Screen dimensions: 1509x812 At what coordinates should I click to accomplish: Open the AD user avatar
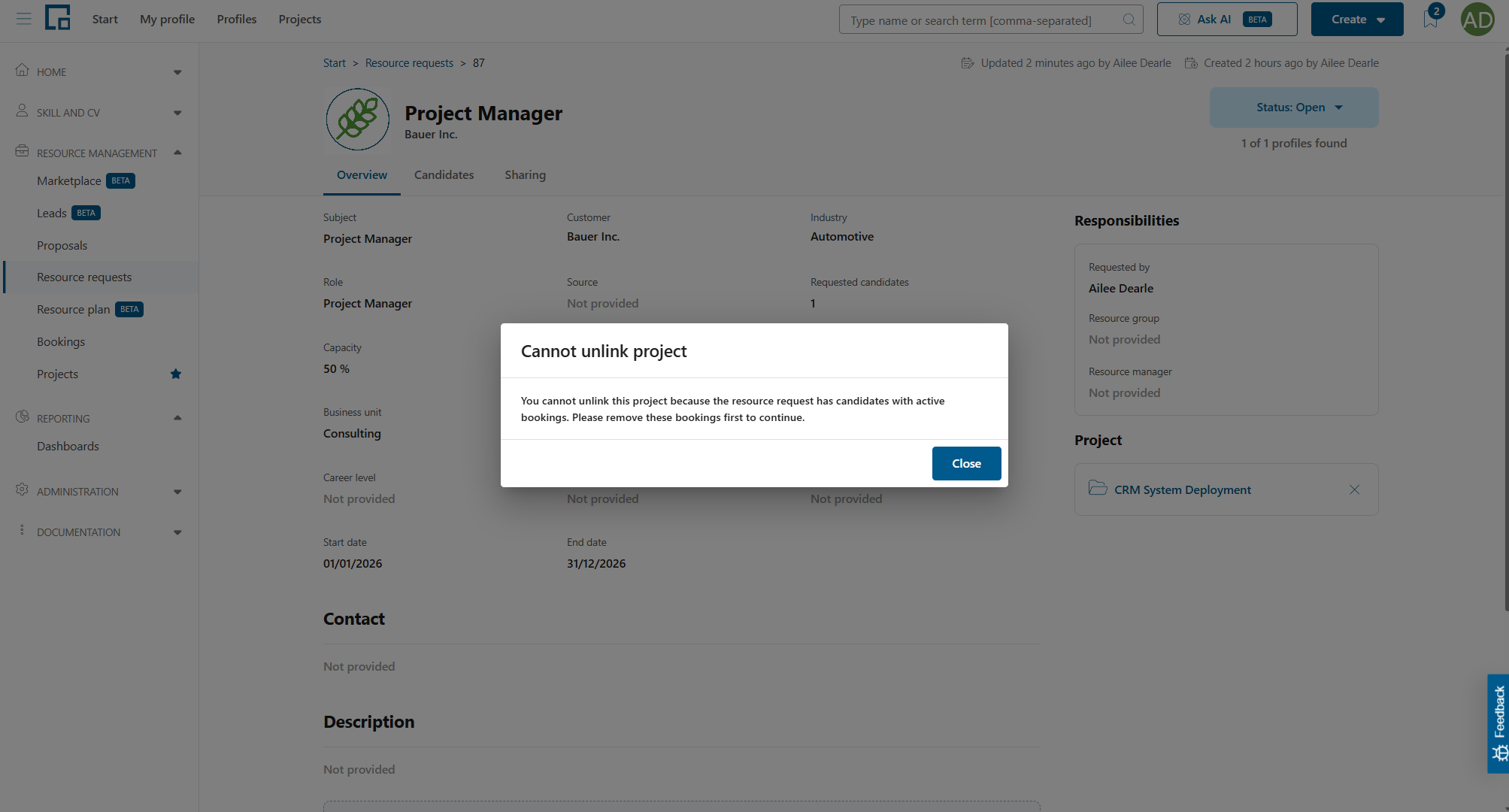[1477, 20]
